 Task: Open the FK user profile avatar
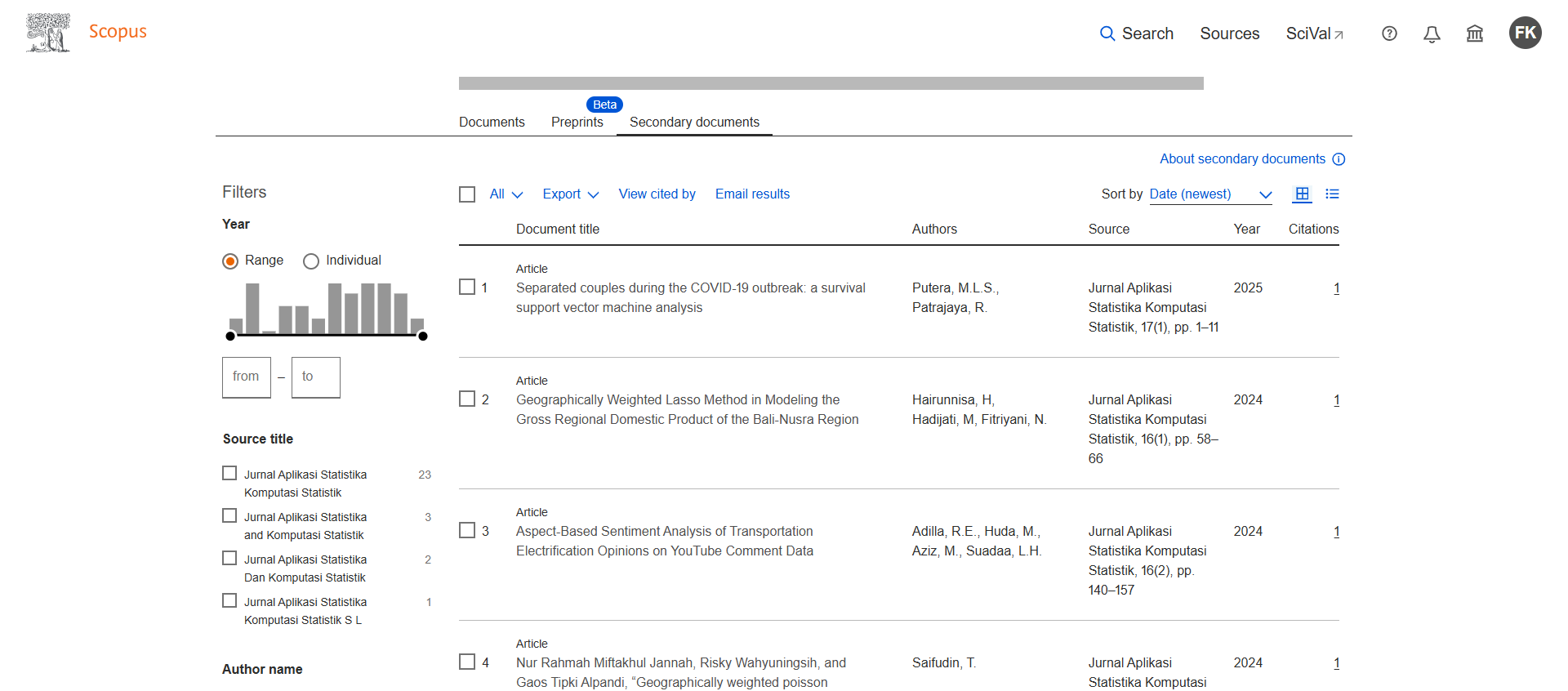(1525, 33)
